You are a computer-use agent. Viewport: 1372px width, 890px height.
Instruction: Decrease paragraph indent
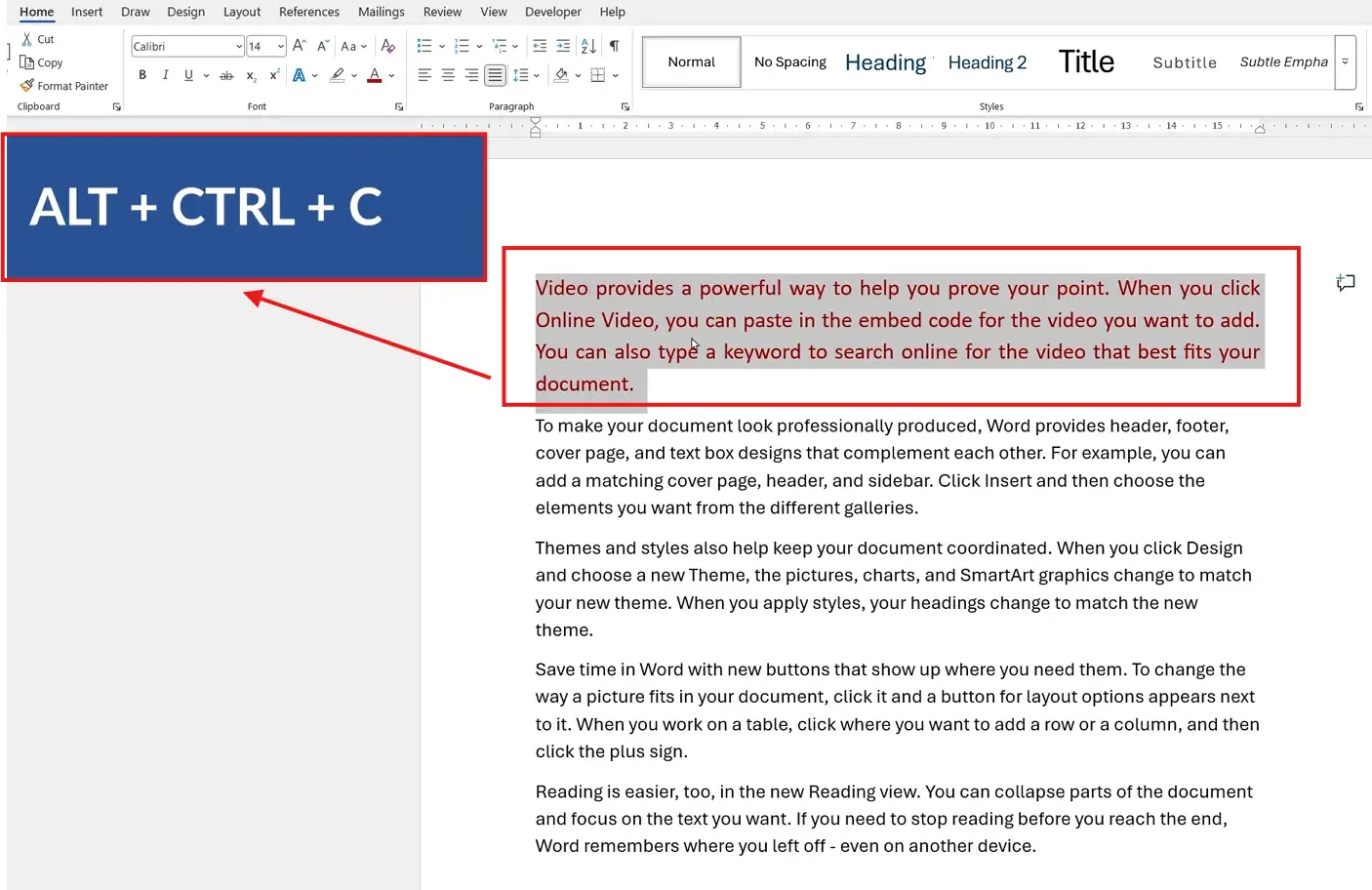pos(540,46)
